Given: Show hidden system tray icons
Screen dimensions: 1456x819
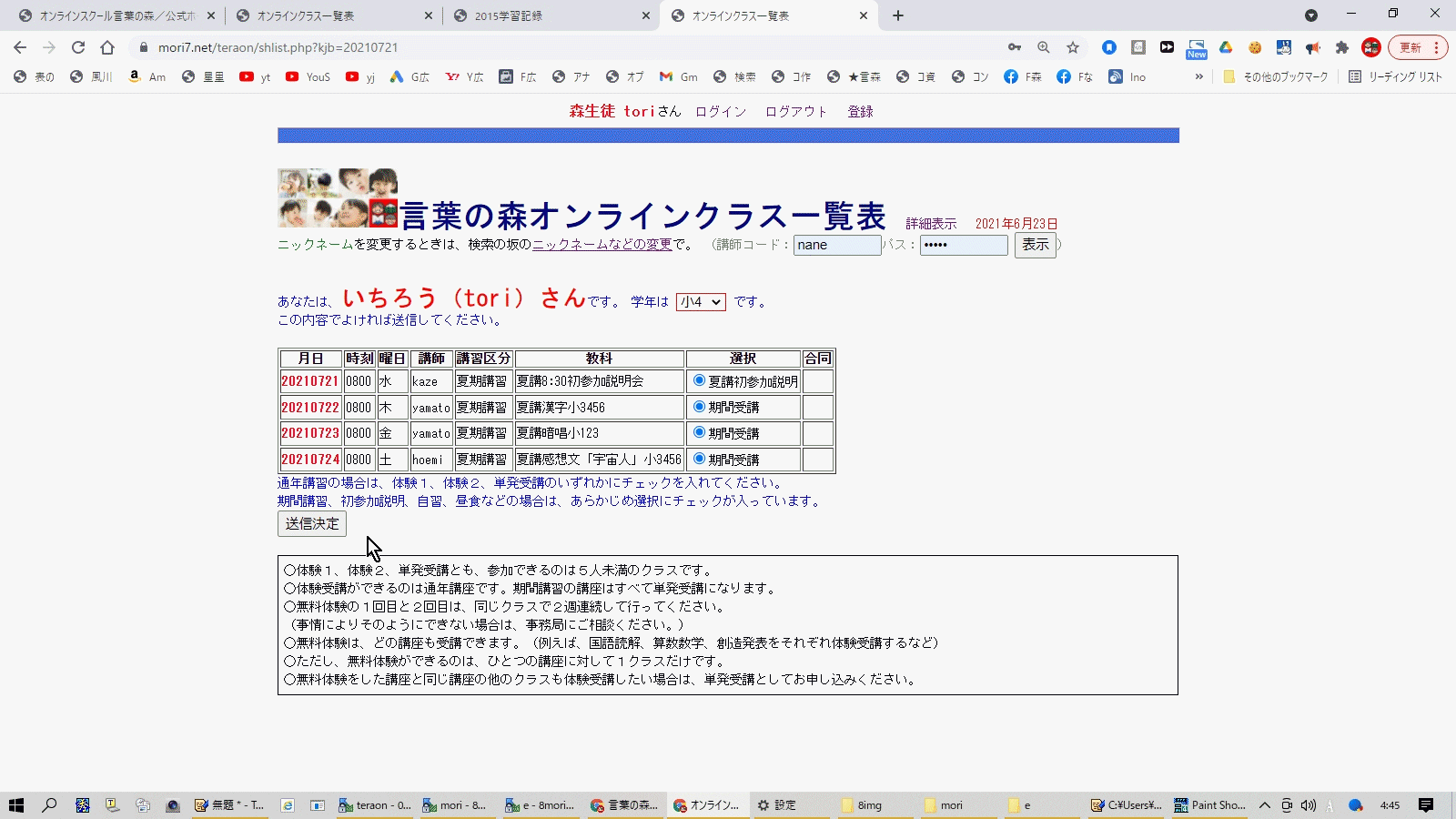Looking at the screenshot, I should 1264,805.
